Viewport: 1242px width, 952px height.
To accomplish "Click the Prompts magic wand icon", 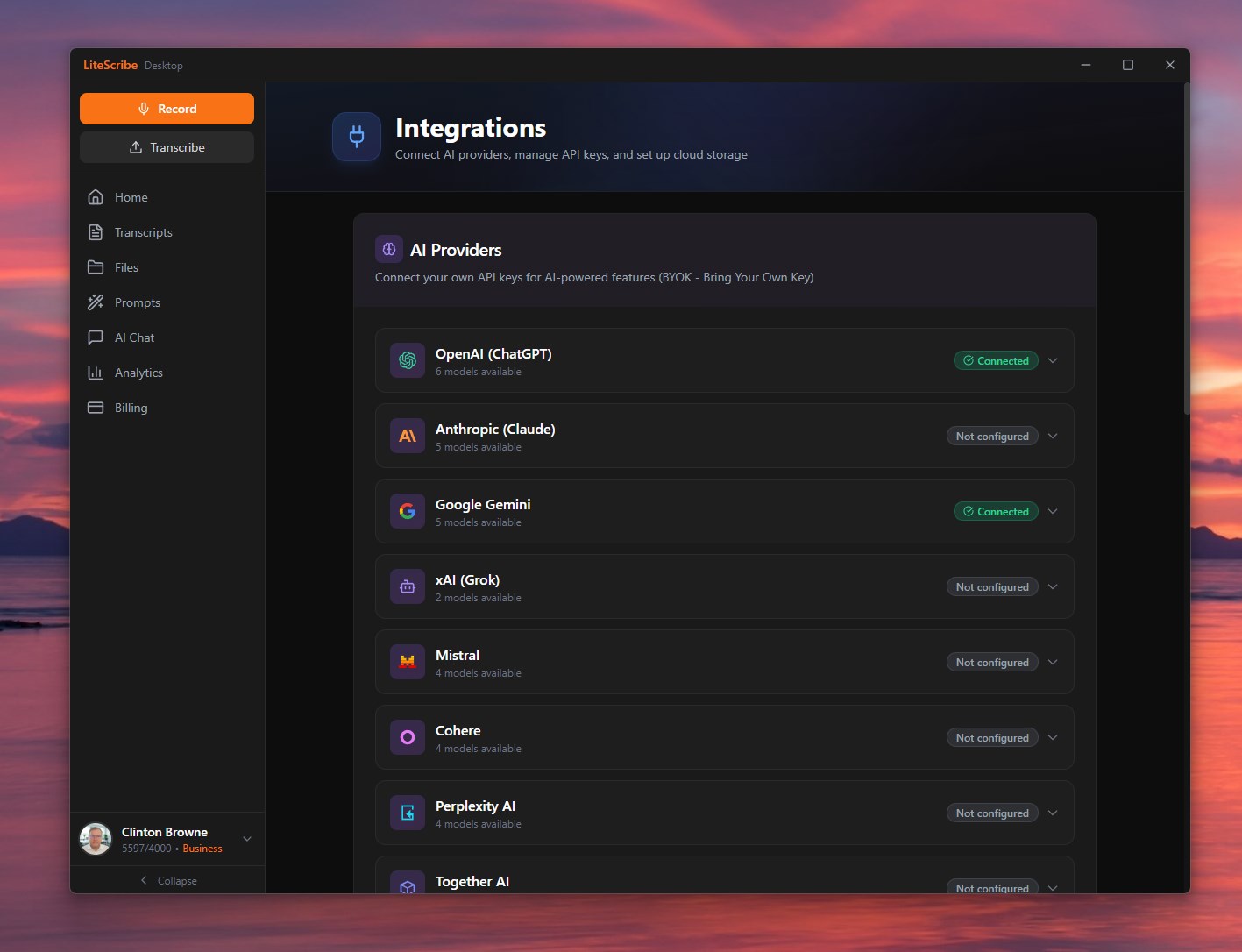I will pyautogui.click(x=96, y=302).
